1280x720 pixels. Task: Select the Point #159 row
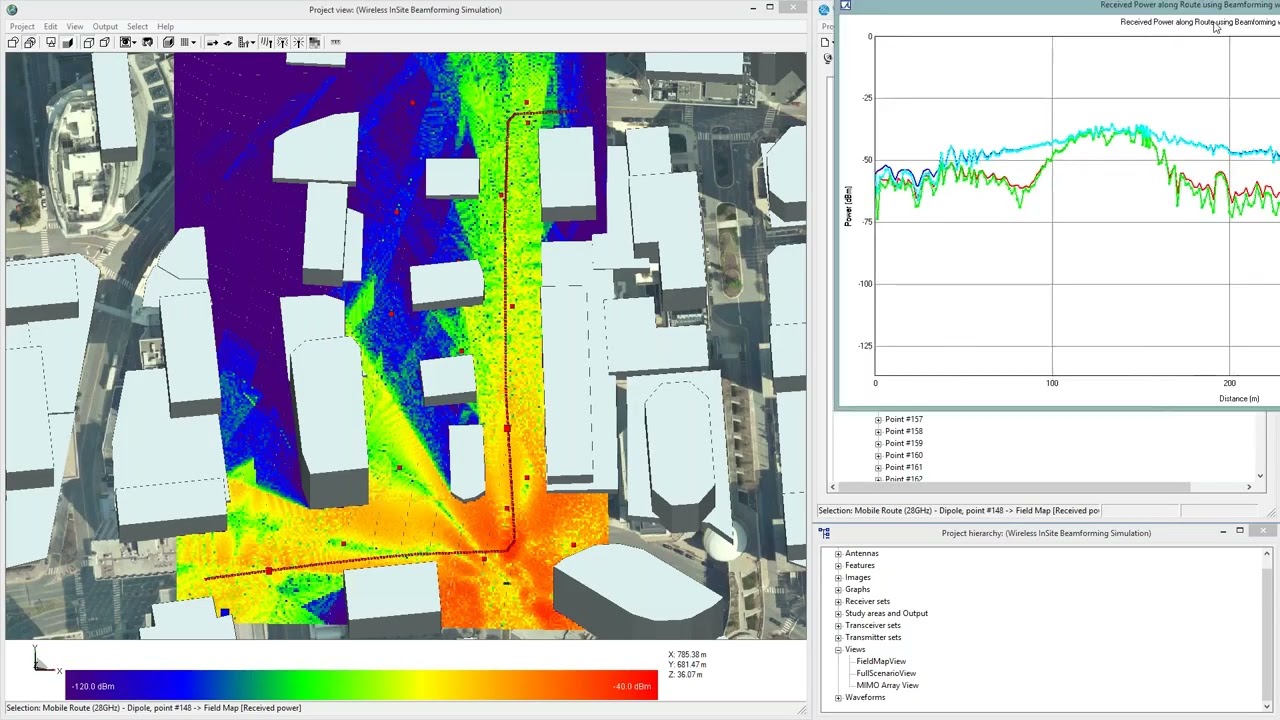[904, 444]
